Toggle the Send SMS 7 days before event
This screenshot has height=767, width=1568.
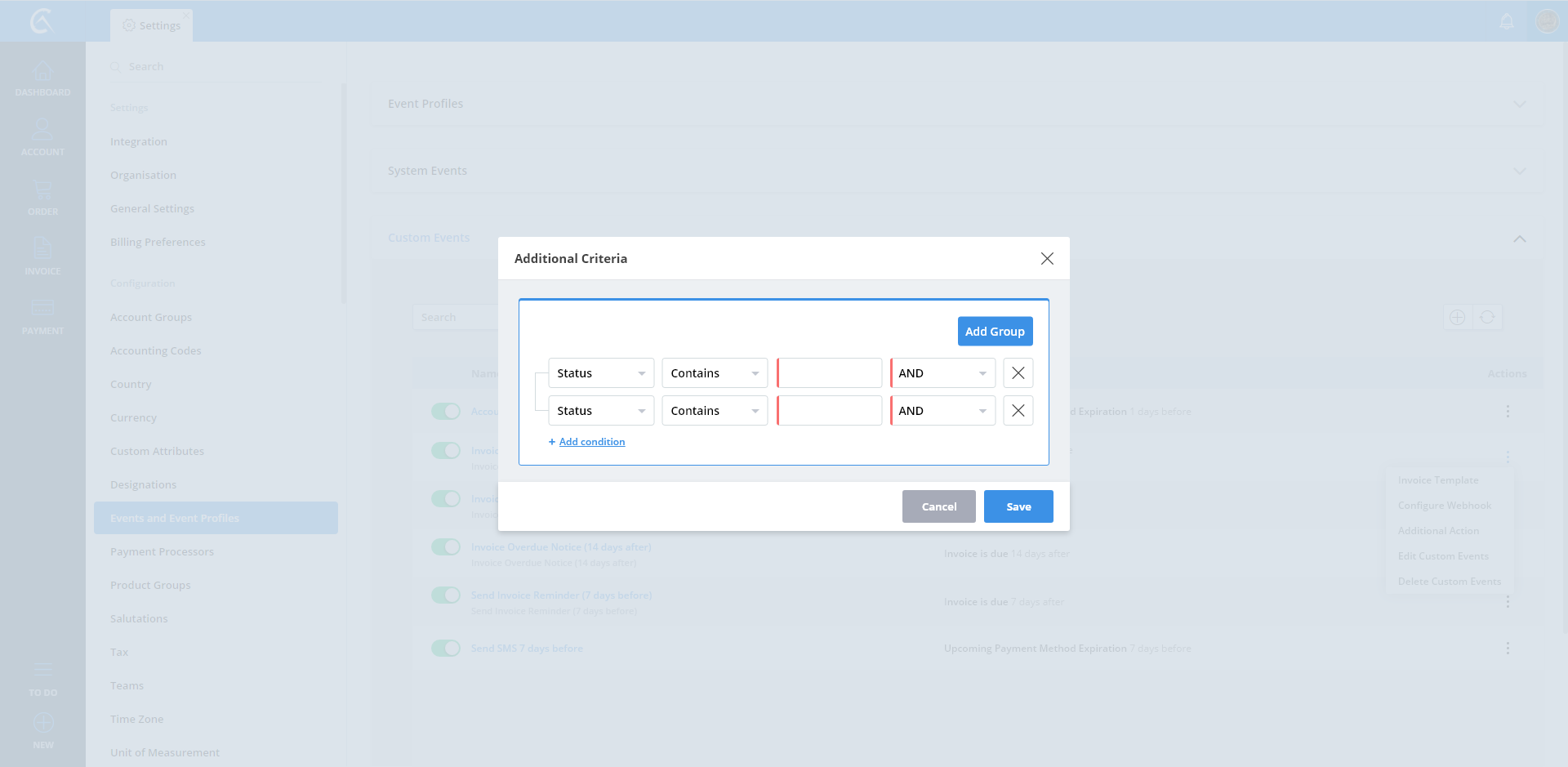tap(446, 649)
